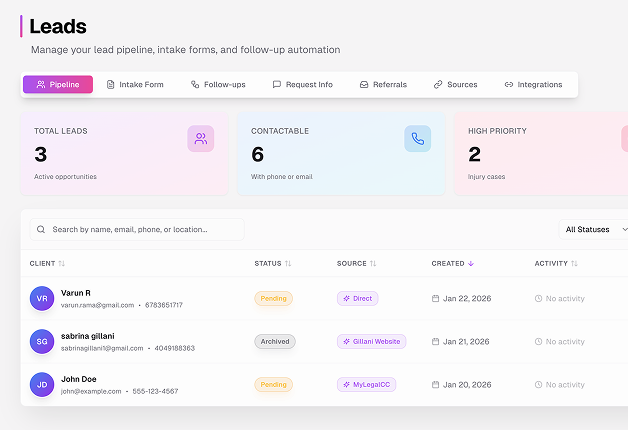Screen dimensions: 628x430
Task: Click the calendar icon beside Jan 22, 2026
Action: (435, 298)
